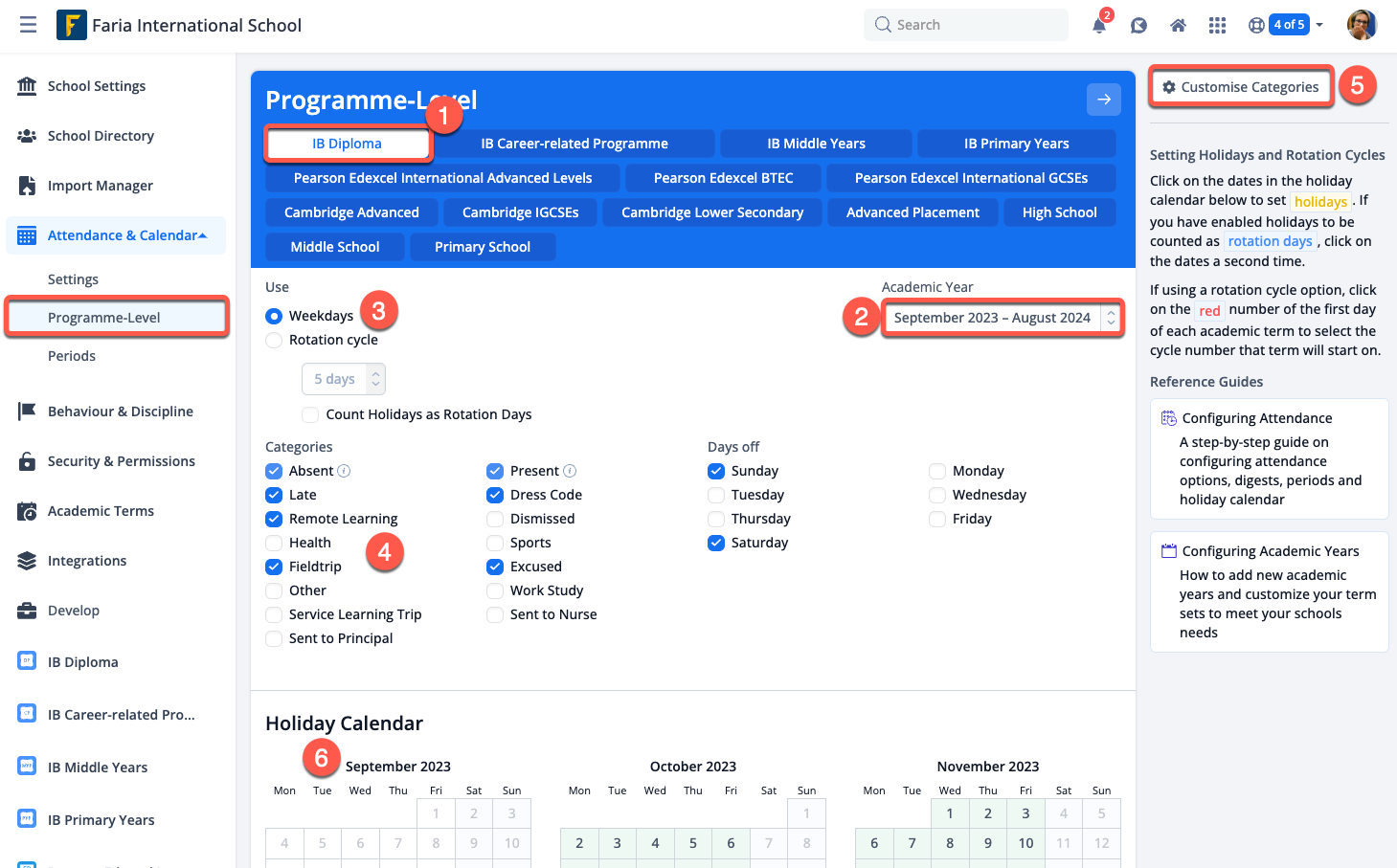The image size is (1397, 868).
Task: Toggle the Fieldtrip category checkbox
Action: coord(274,567)
